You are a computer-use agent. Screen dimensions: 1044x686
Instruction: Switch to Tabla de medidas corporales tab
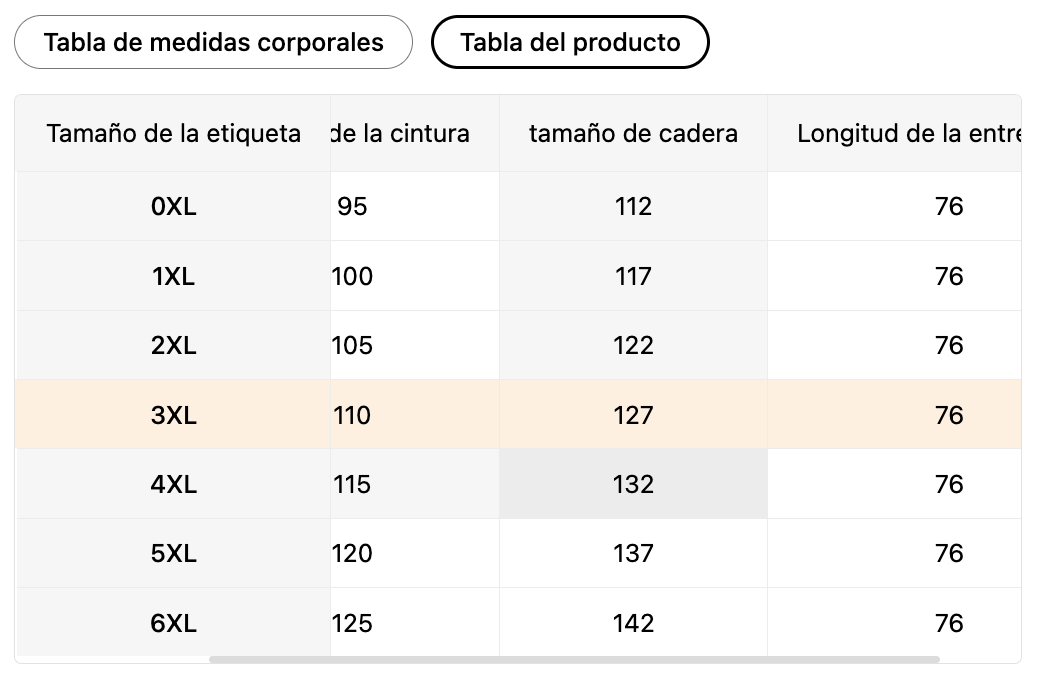213,43
